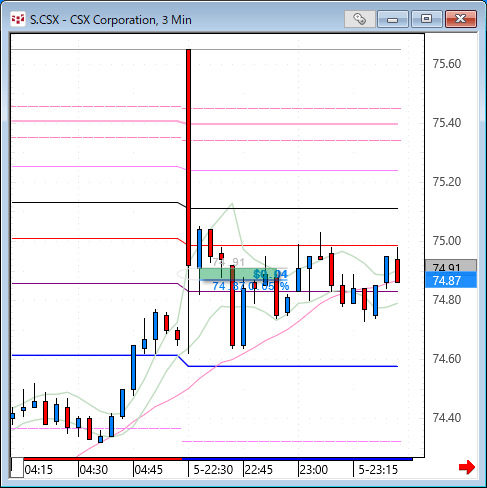Click the CQG chart app icon in the title bar
The width and height of the screenshot is (487, 488).
click(x=18, y=19)
